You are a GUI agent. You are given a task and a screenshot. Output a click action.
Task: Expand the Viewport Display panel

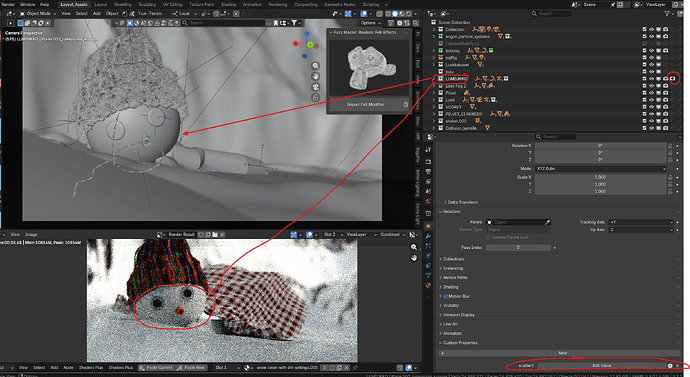point(457,315)
